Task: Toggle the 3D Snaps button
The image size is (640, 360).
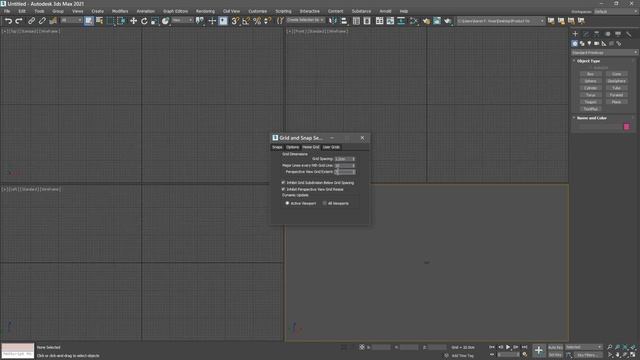Action: (235, 21)
